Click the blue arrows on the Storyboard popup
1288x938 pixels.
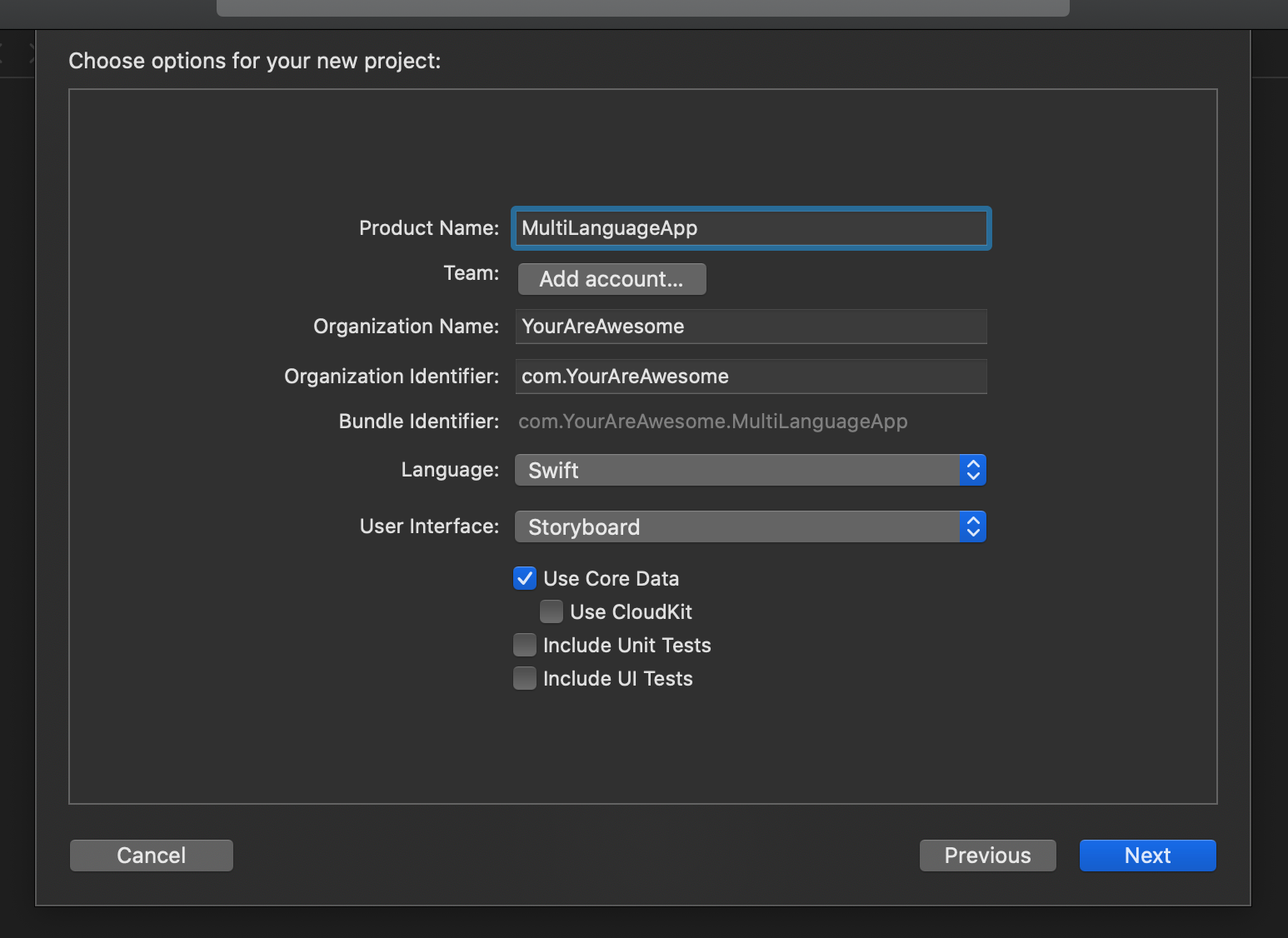point(972,527)
